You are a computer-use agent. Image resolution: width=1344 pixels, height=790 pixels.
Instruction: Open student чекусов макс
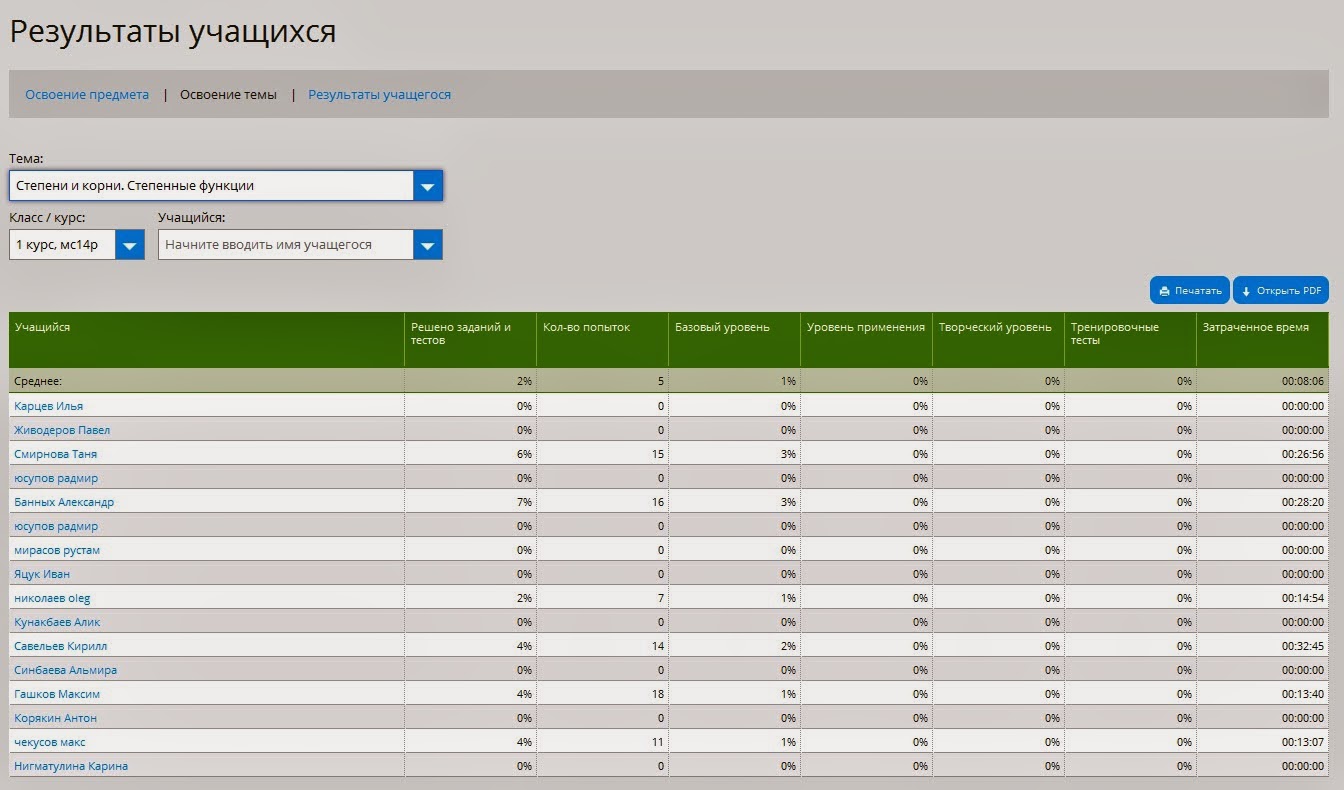point(50,742)
